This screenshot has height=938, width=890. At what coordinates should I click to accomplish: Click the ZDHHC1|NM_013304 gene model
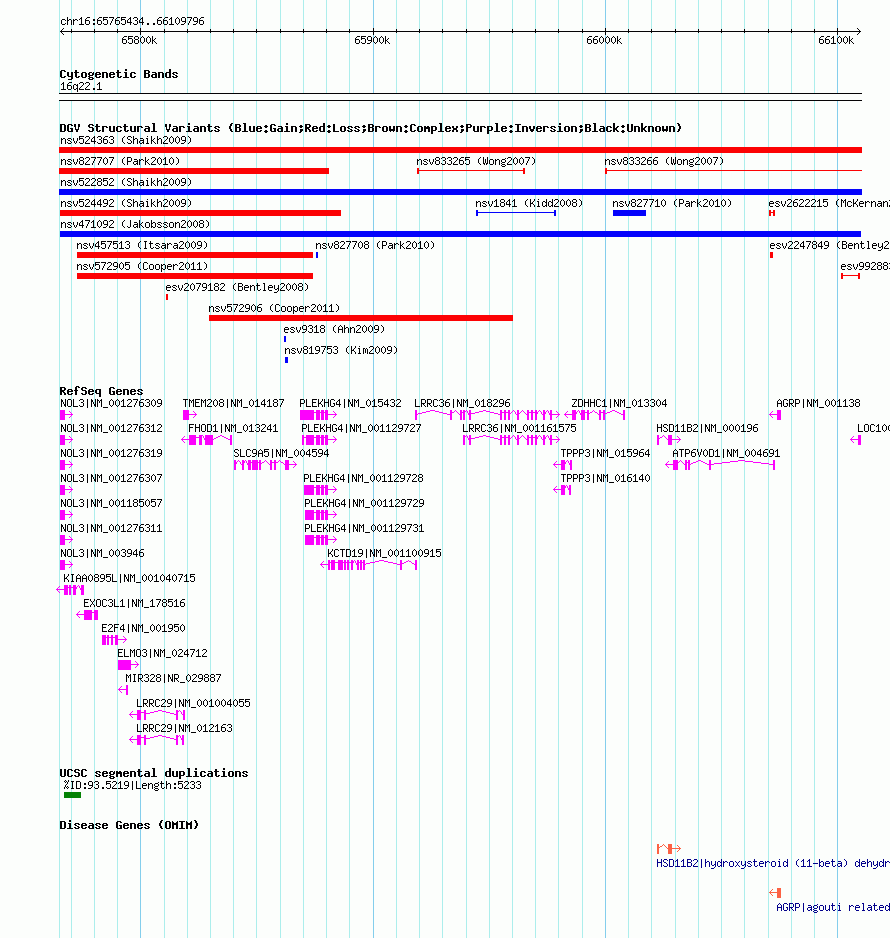(x=595, y=415)
